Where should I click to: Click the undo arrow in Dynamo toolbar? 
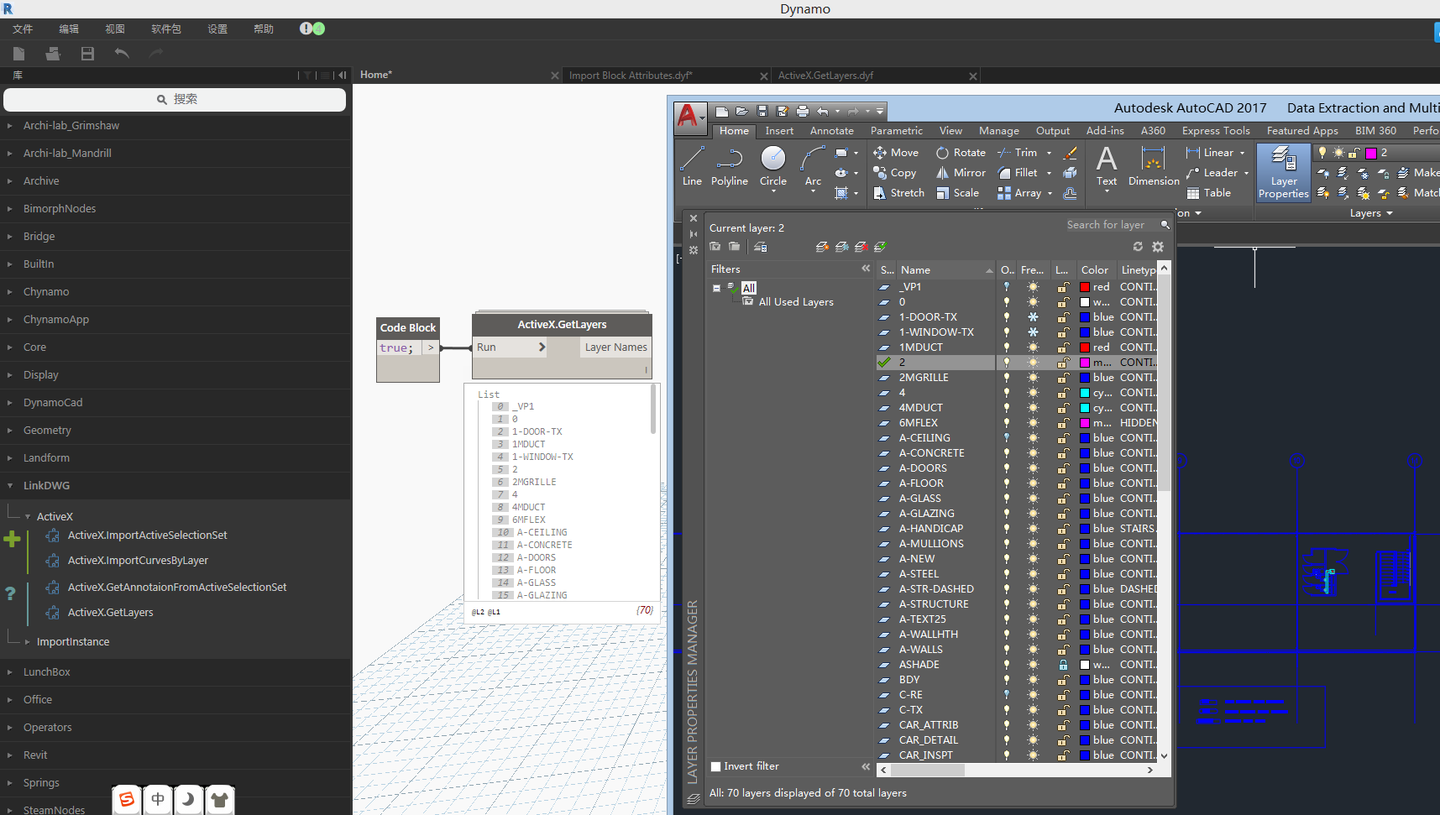pyautogui.click(x=122, y=53)
